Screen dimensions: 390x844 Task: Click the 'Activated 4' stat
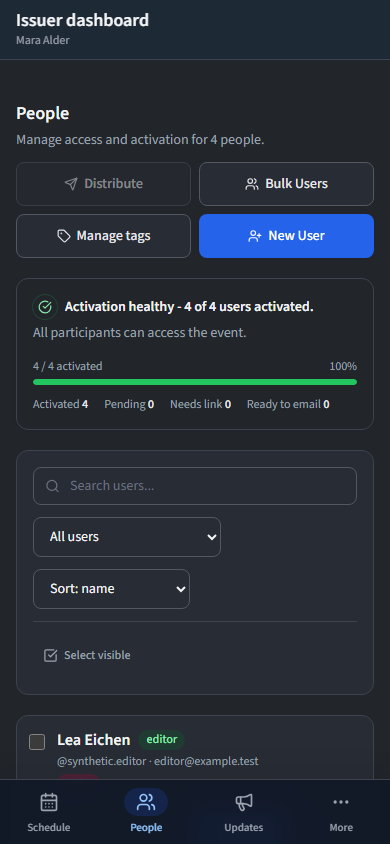[61, 404]
